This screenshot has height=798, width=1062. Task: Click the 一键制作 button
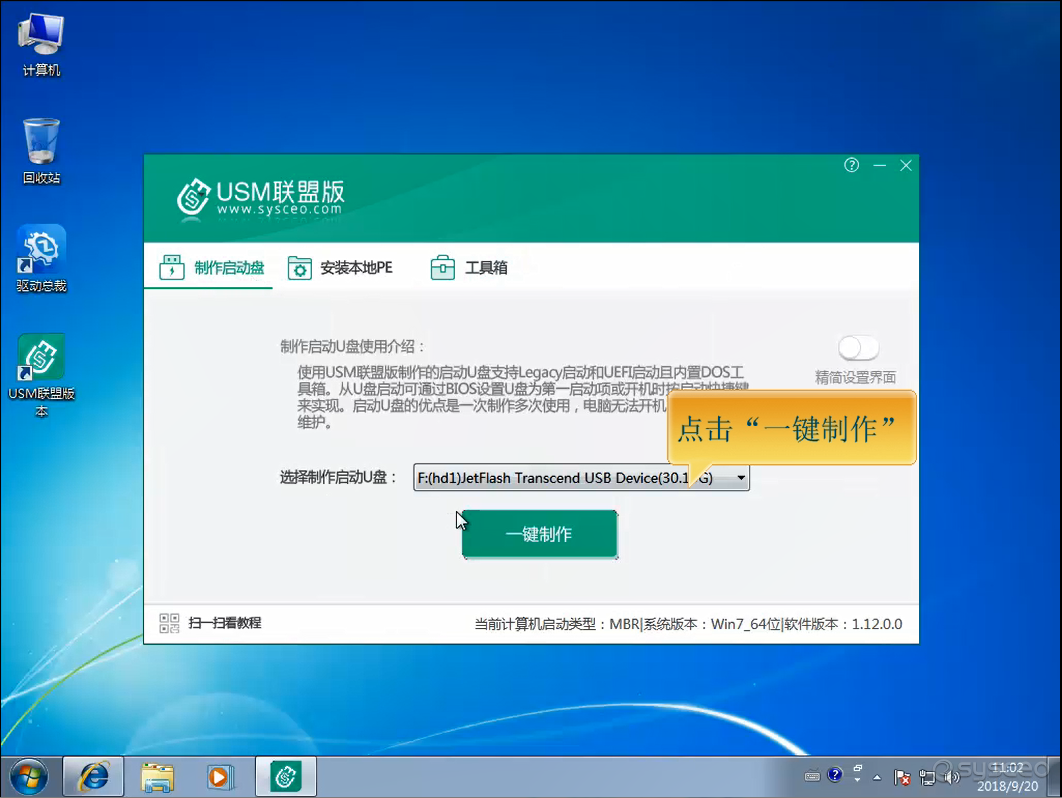tap(539, 535)
